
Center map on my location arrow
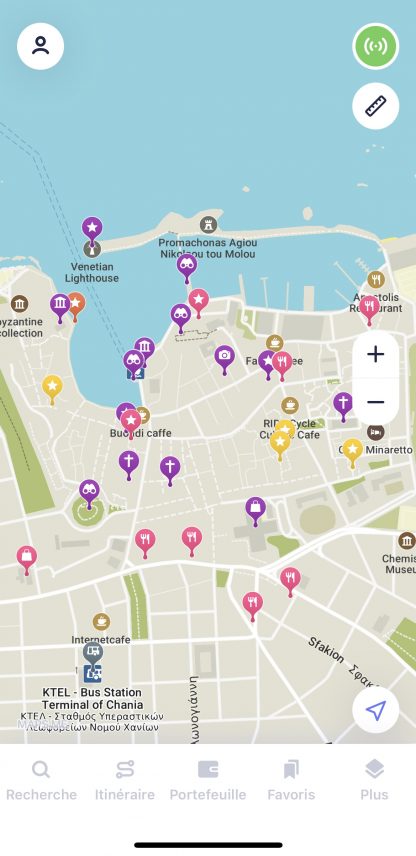pyautogui.click(x=376, y=710)
